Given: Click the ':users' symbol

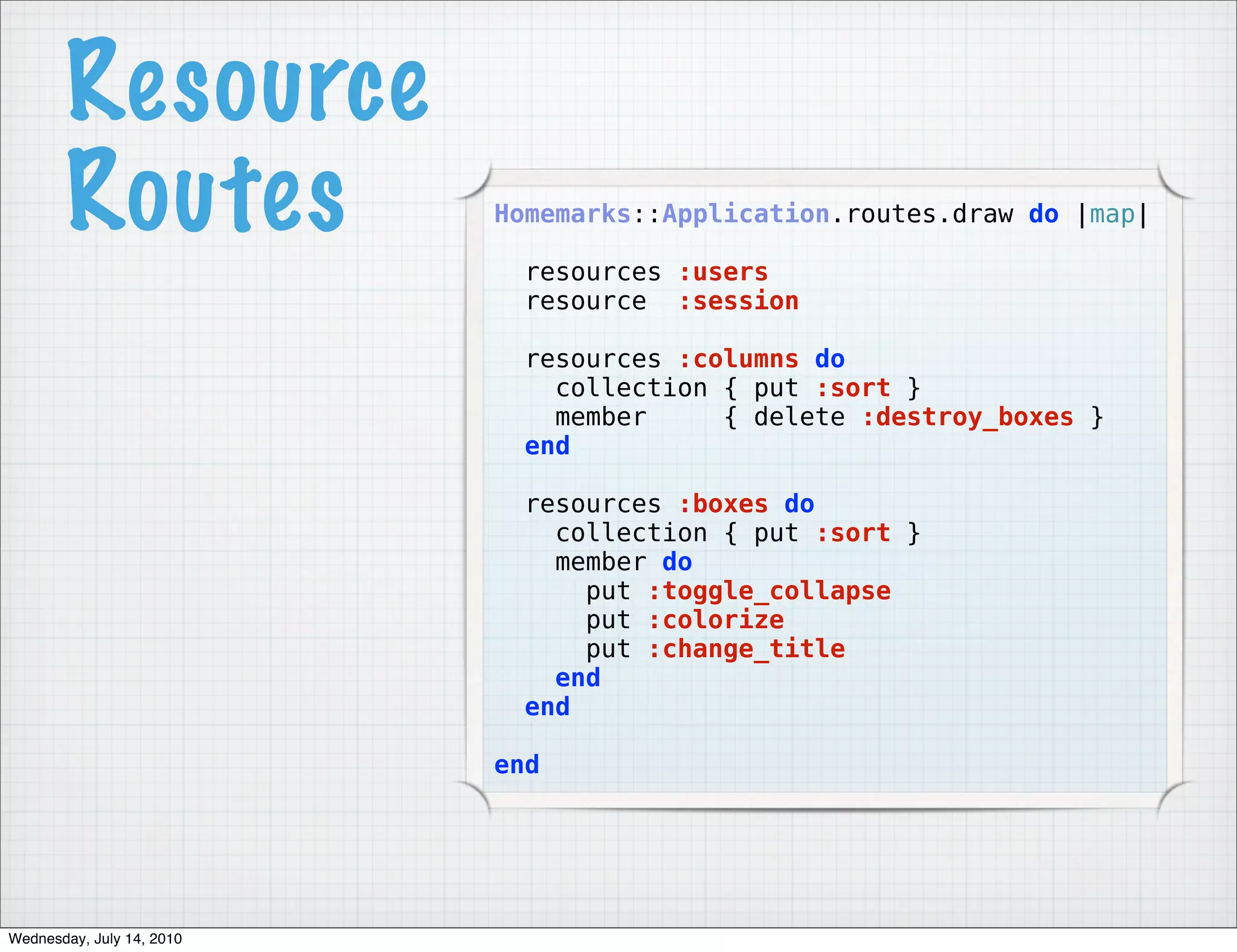Looking at the screenshot, I should tap(723, 272).
